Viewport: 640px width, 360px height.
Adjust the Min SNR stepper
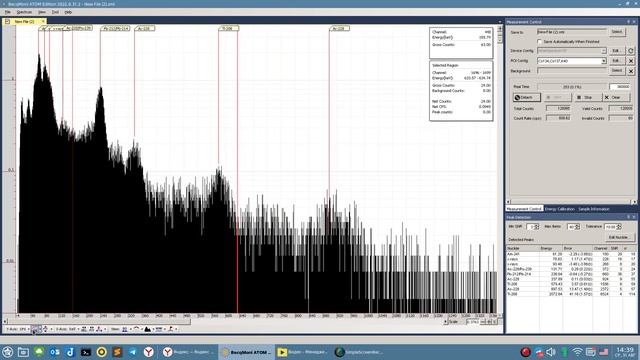(x=536, y=227)
